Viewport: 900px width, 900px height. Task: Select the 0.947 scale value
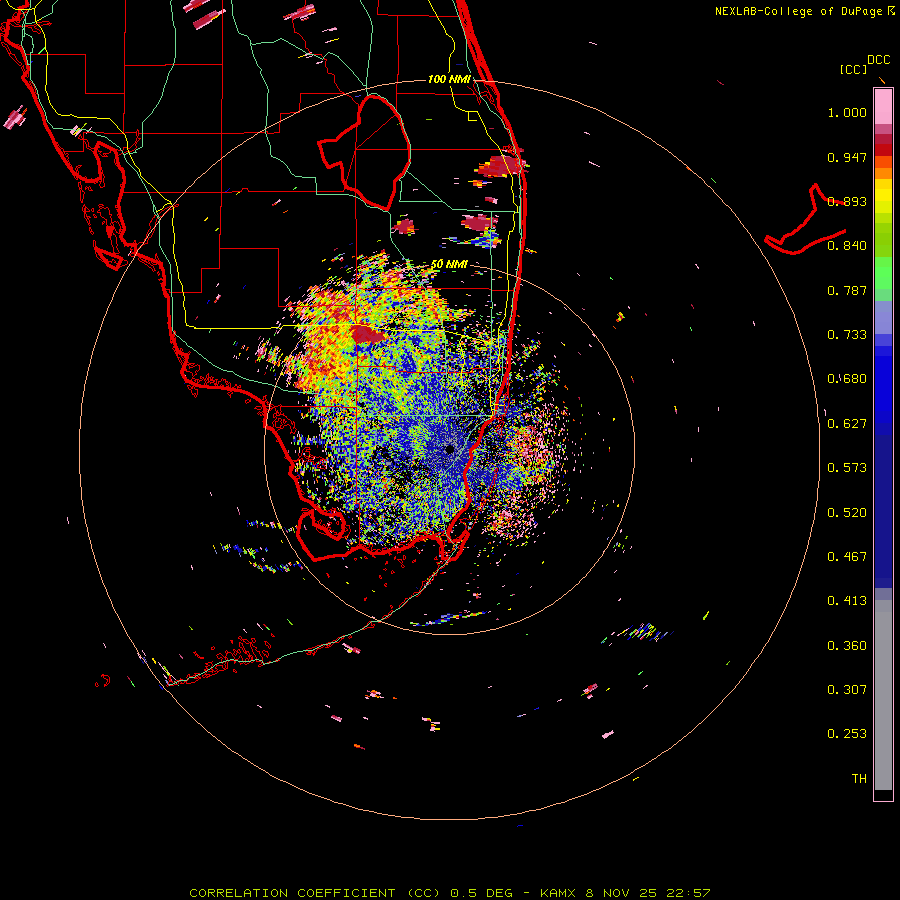click(847, 157)
